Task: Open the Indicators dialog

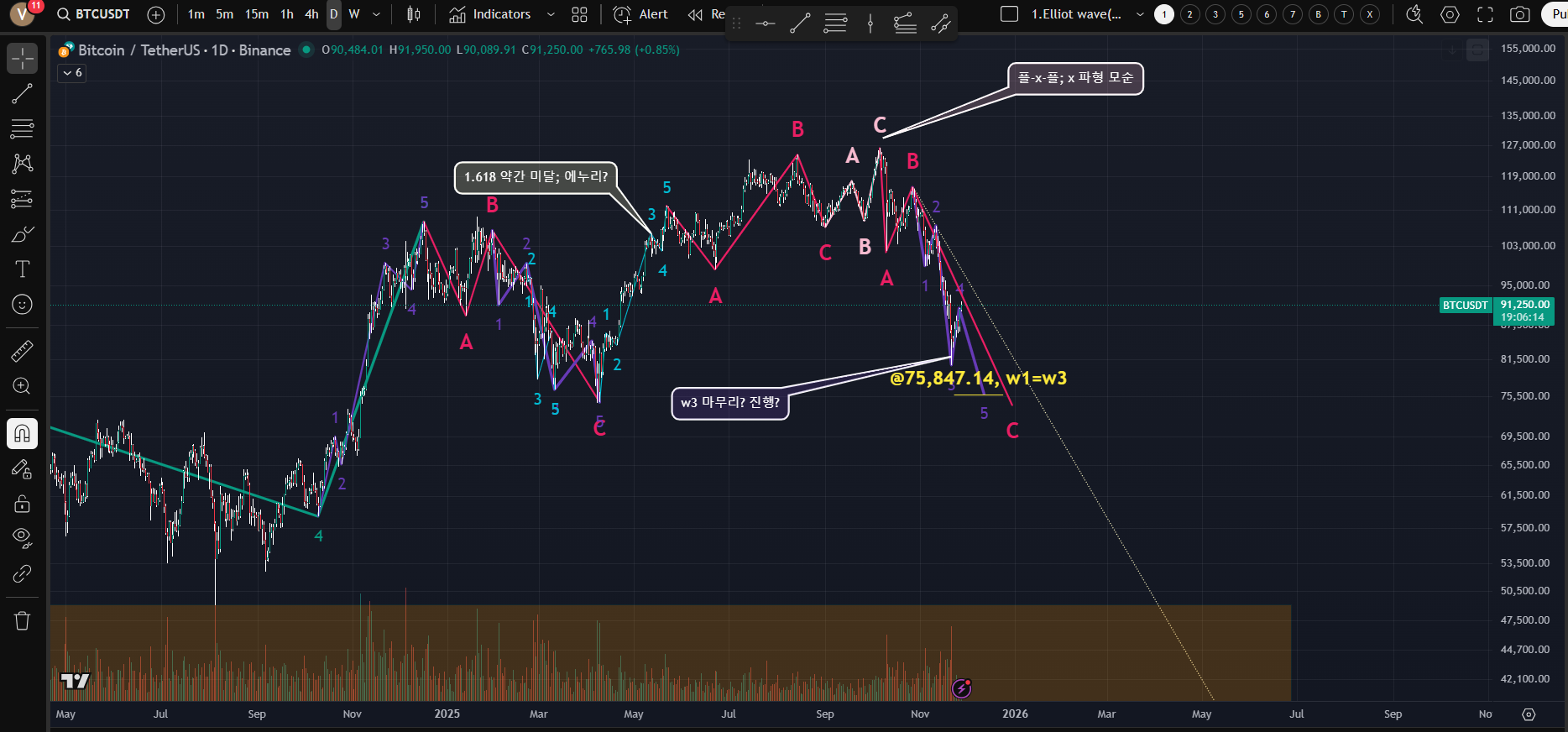Action: 490,14
